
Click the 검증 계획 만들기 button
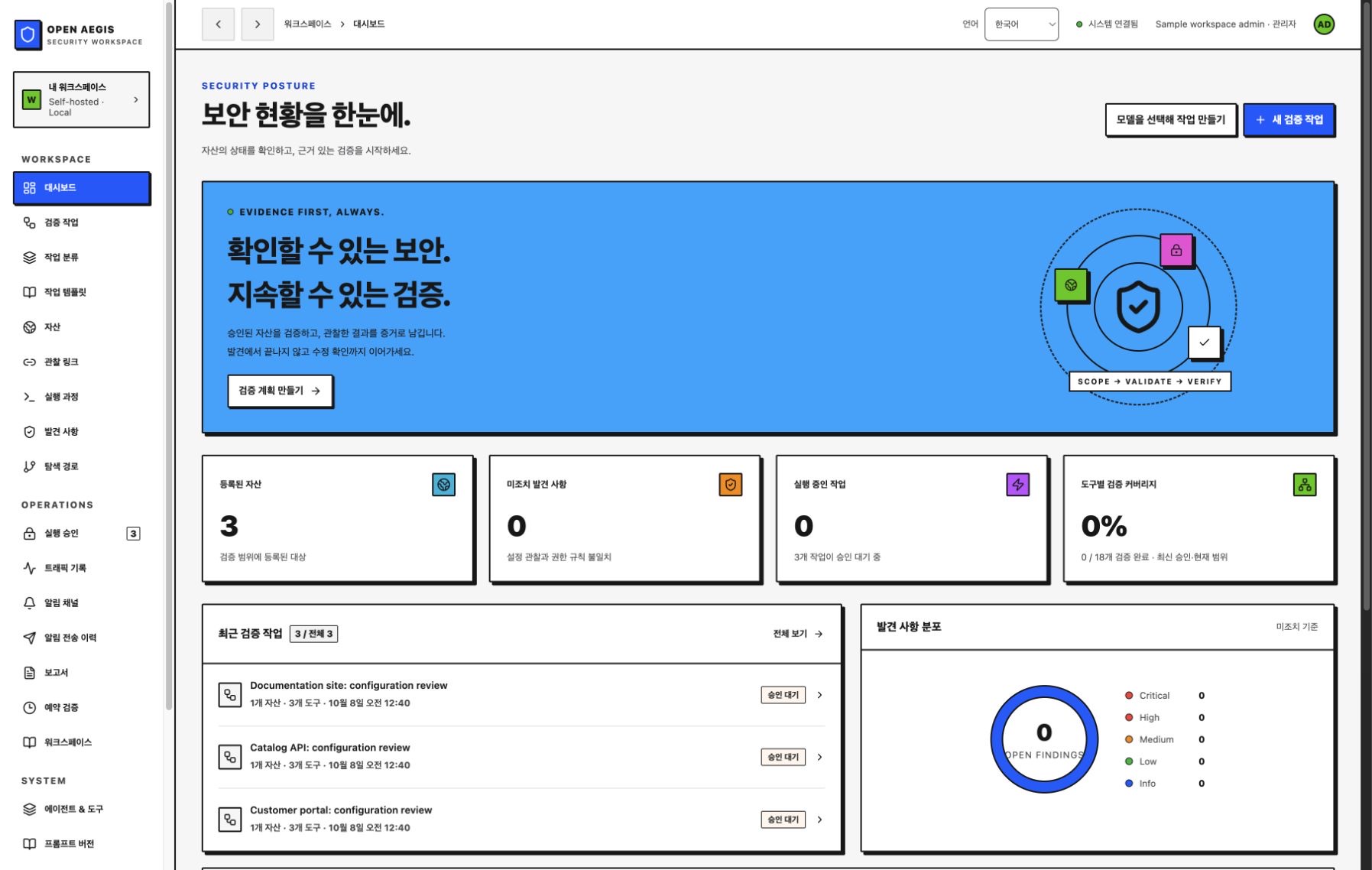click(280, 391)
